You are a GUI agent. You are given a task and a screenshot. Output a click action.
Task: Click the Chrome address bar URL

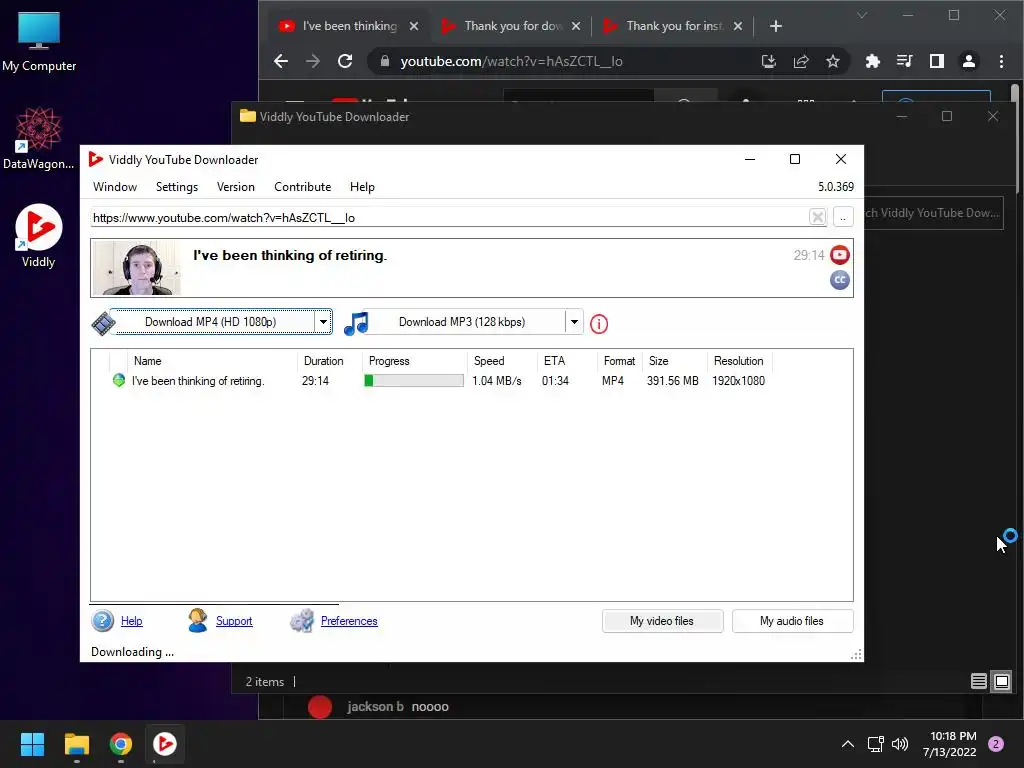tap(511, 61)
